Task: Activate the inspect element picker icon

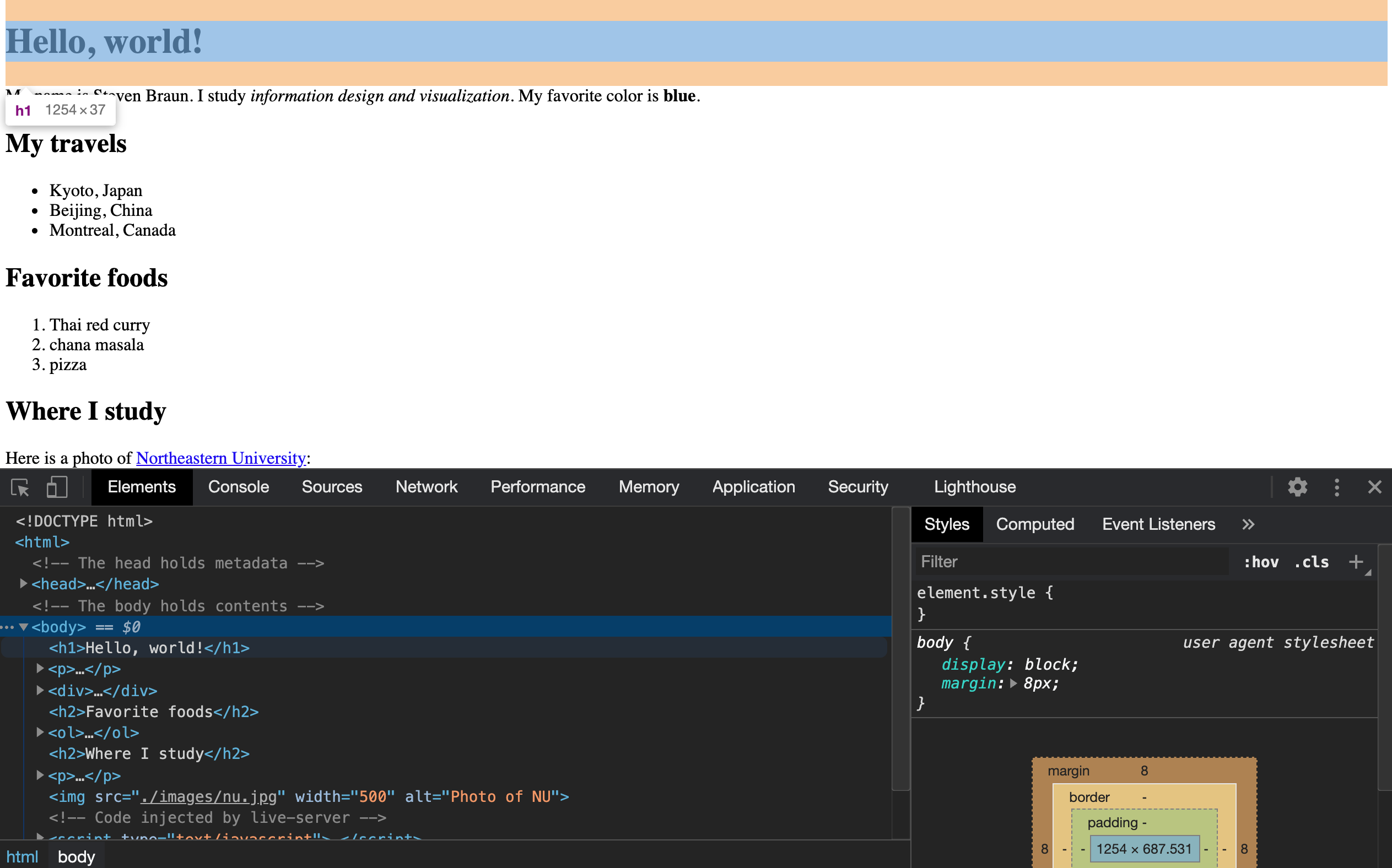Action: pos(20,487)
